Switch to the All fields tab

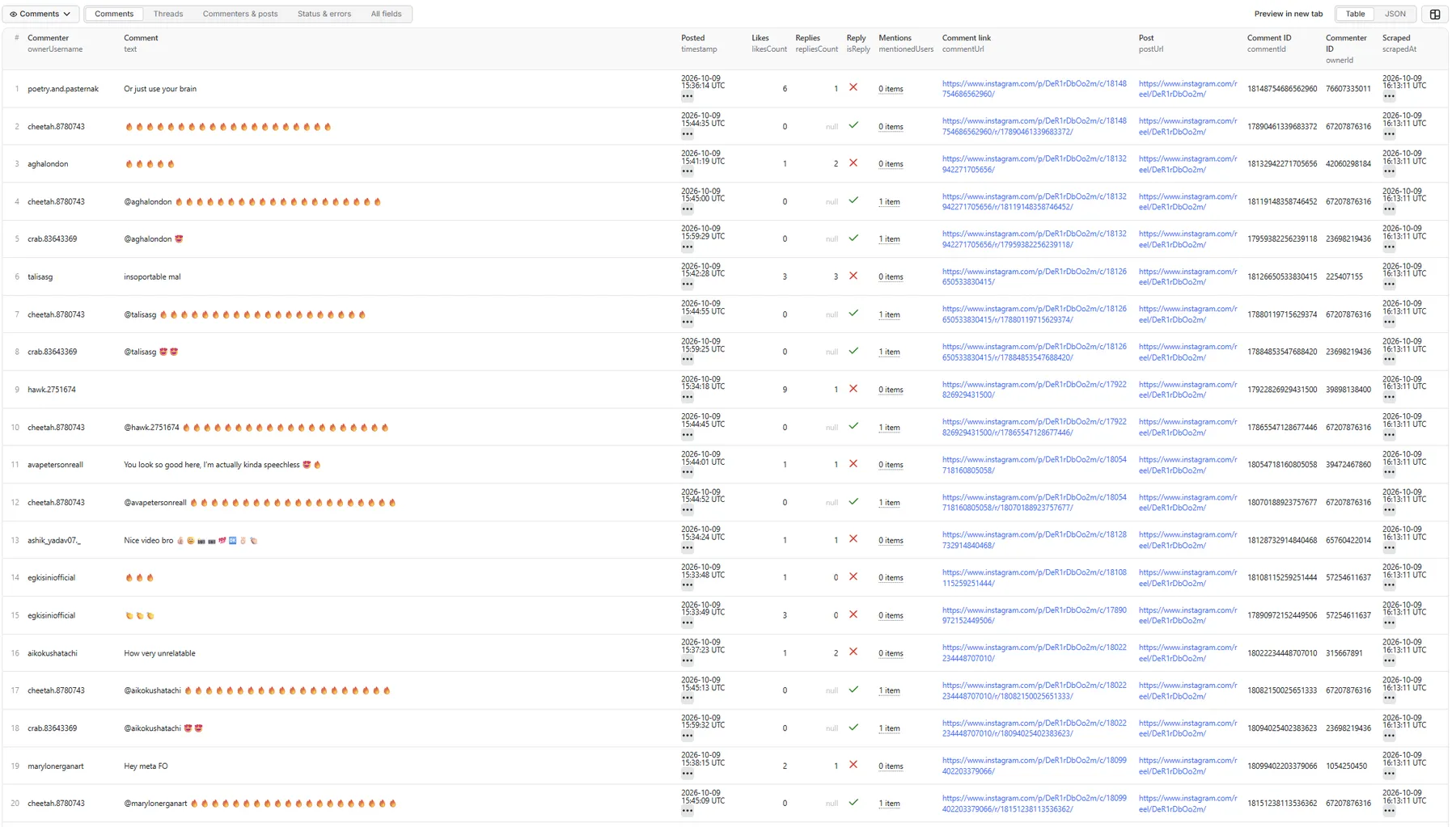tap(386, 14)
